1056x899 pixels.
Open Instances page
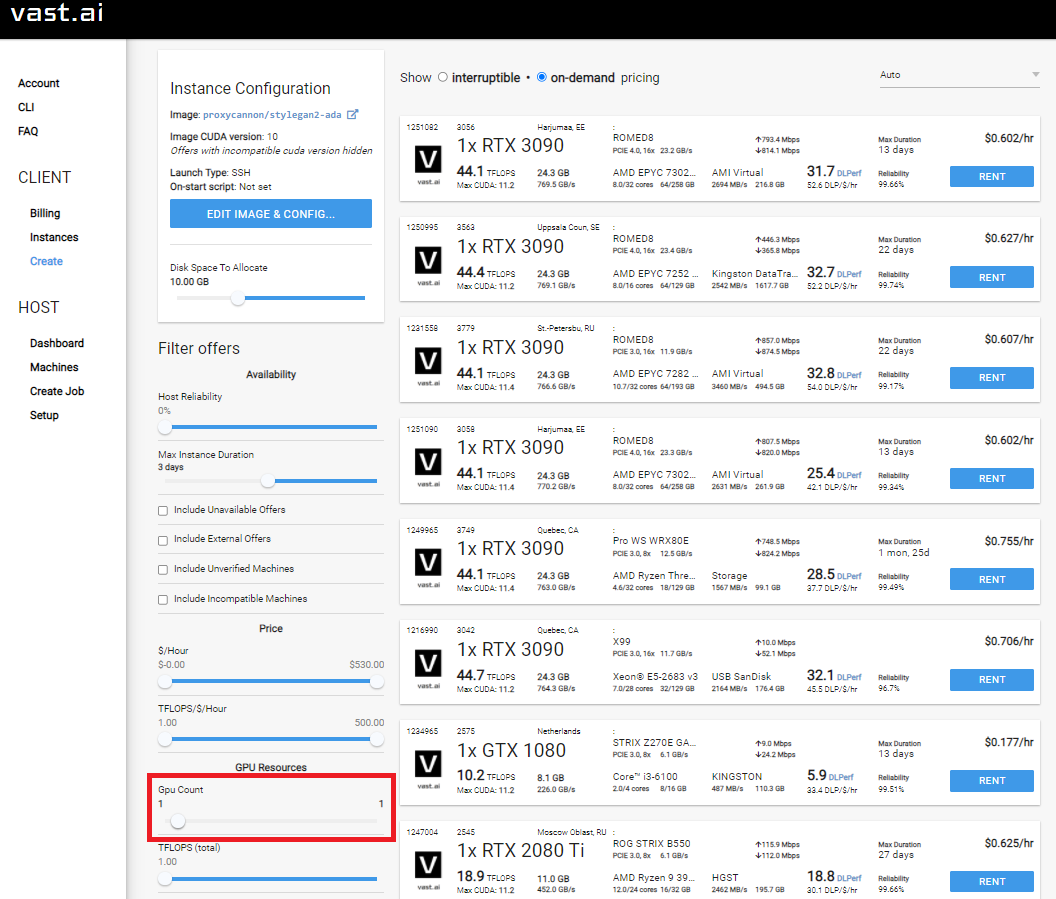tap(54, 237)
